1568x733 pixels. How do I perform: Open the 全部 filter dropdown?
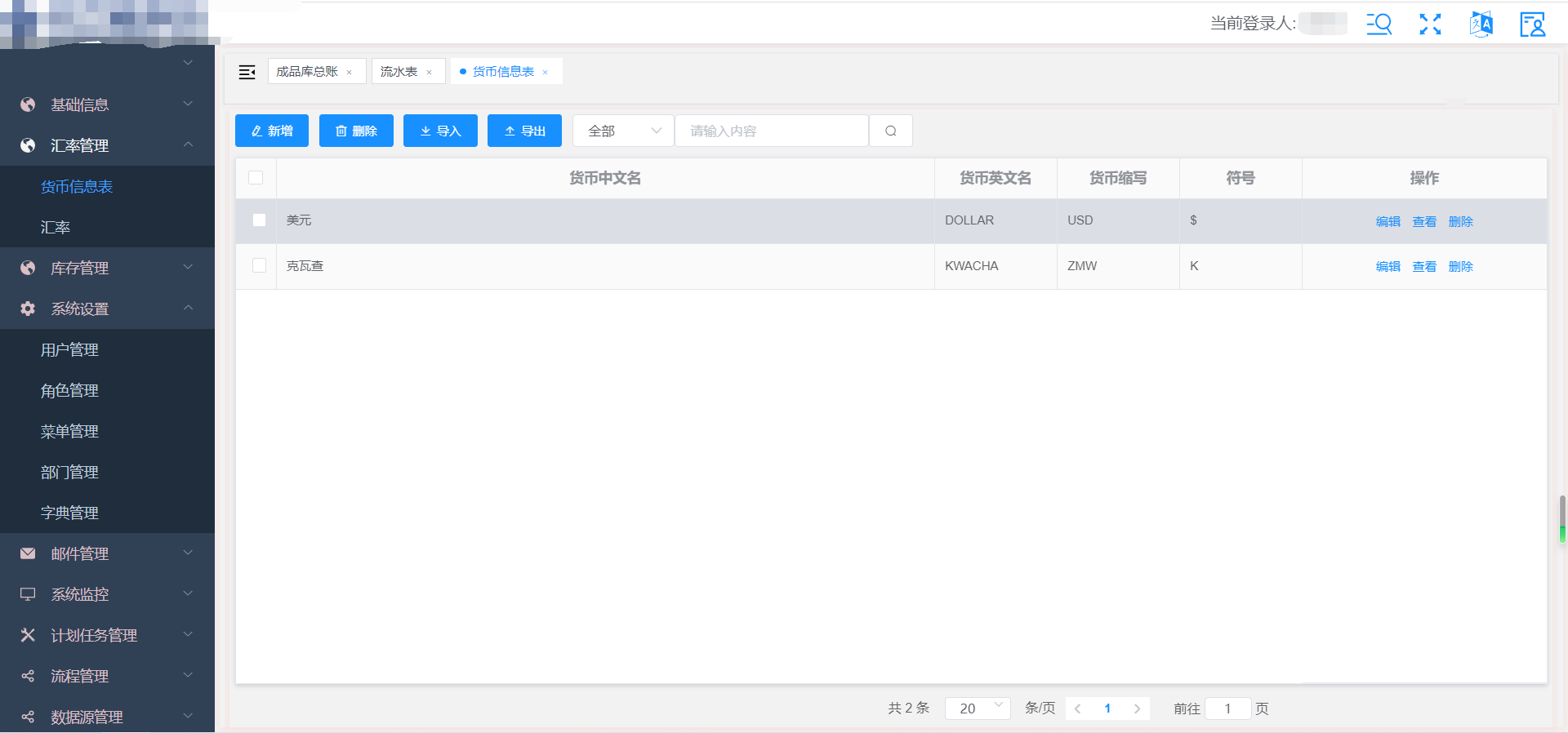(623, 131)
